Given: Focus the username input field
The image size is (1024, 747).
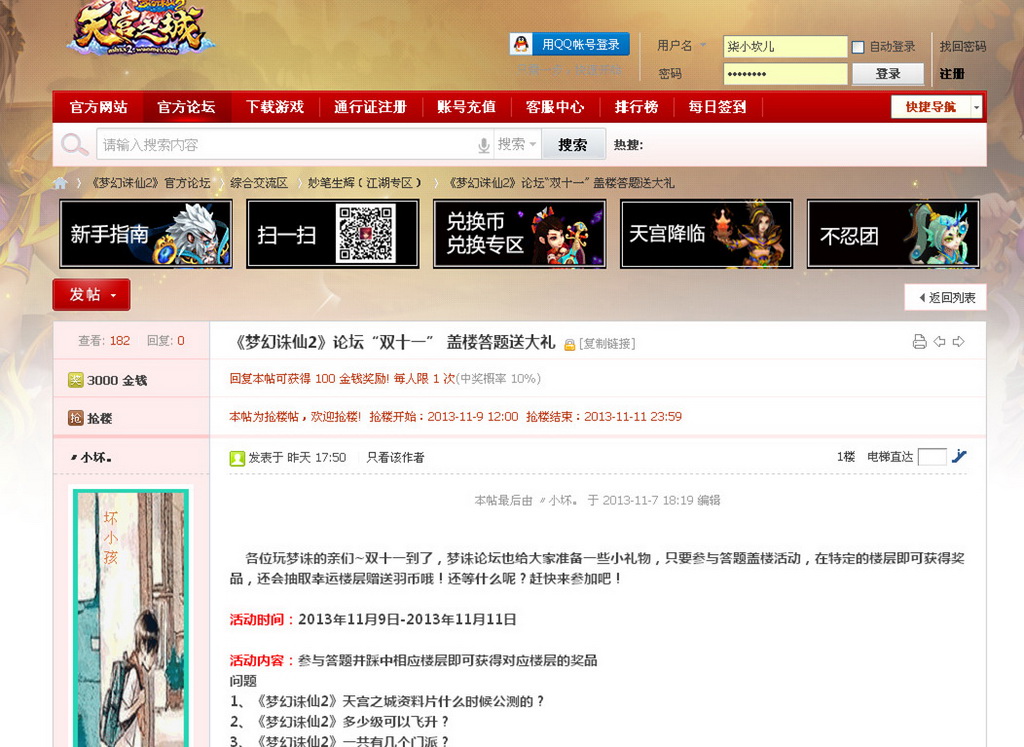Looking at the screenshot, I should [785, 46].
